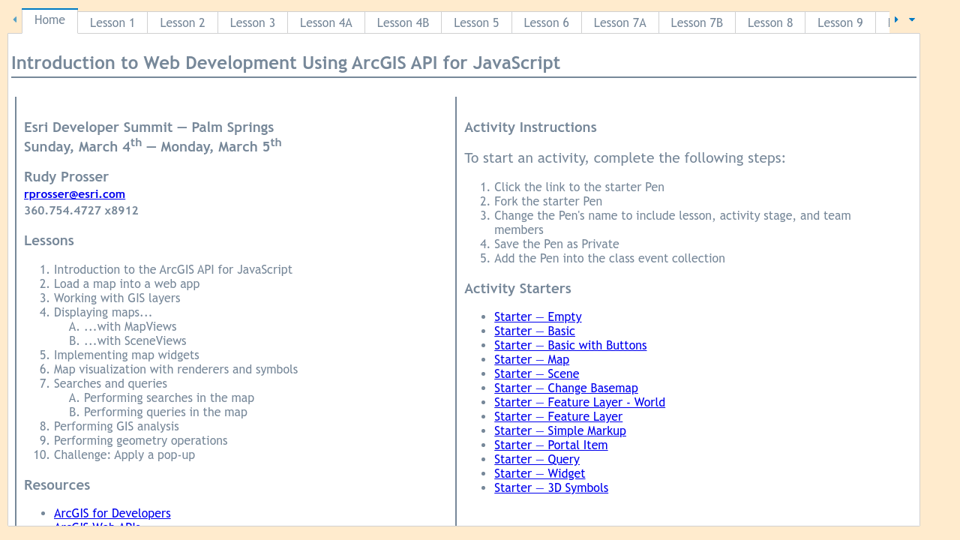Screen dimensions: 960x540
Task: Click the Starter — Basic with Buttons link
Action: (x=570, y=345)
